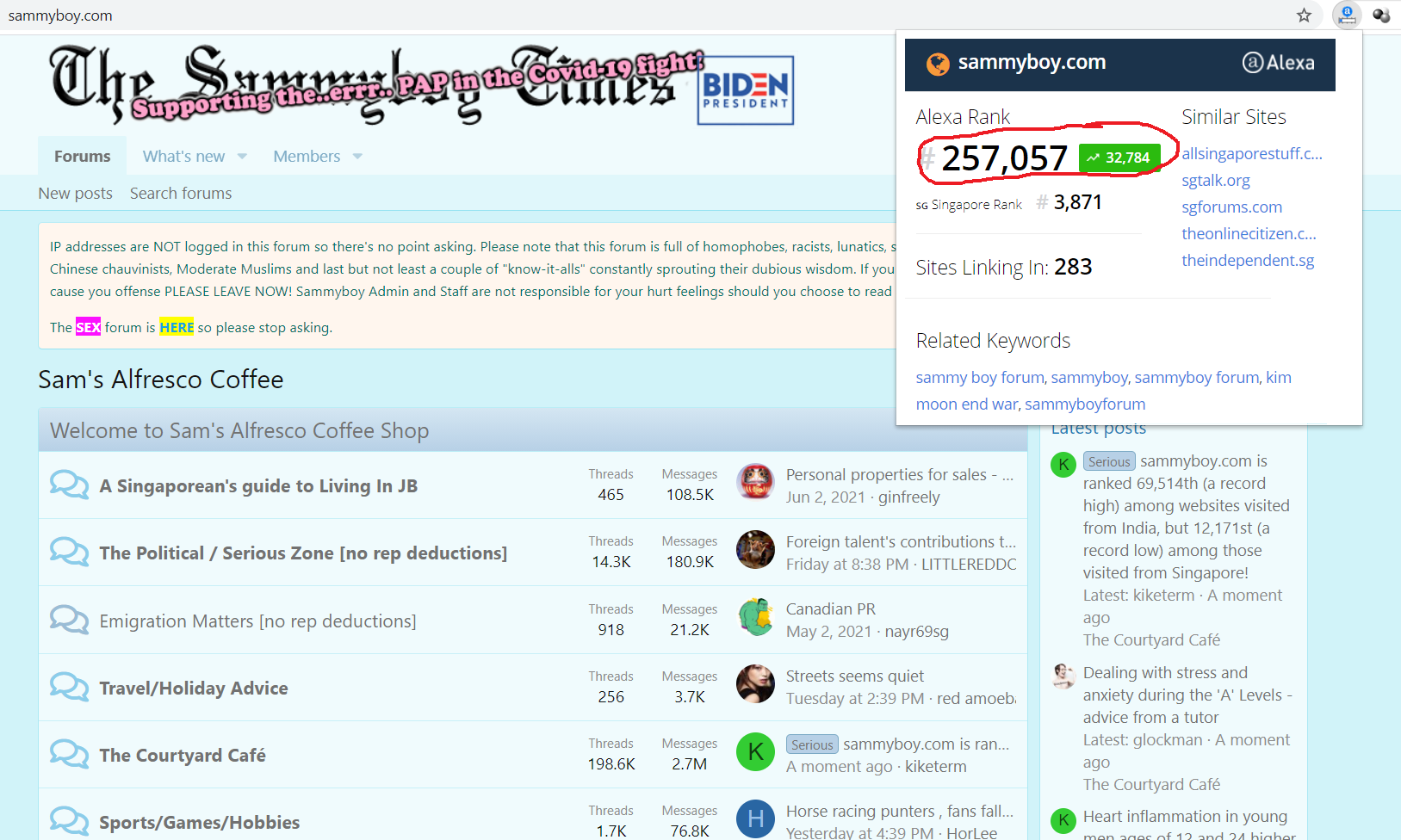The height and width of the screenshot is (840, 1401).
Task: Open the 'Latest posts' sidebar heading
Action: tap(1099, 428)
